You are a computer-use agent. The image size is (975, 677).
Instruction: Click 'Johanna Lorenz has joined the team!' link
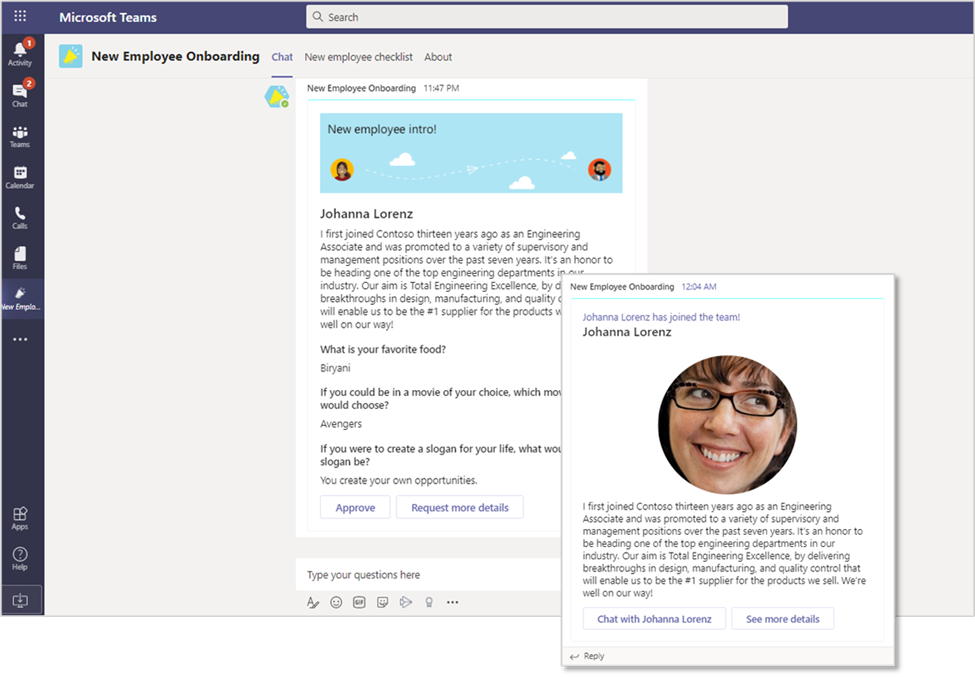coord(661,317)
